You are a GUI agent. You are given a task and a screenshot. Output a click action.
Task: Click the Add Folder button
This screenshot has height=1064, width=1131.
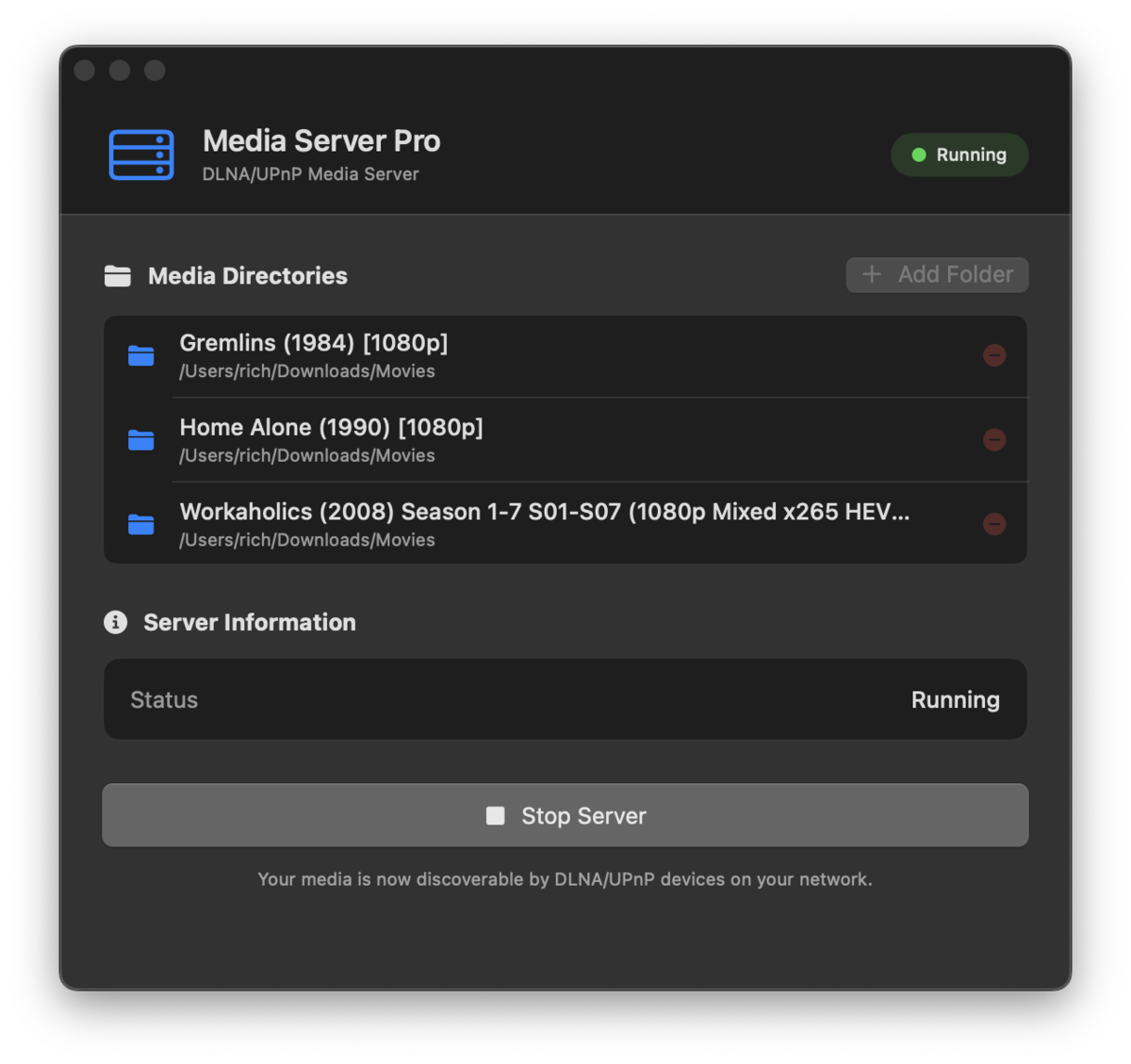point(937,274)
